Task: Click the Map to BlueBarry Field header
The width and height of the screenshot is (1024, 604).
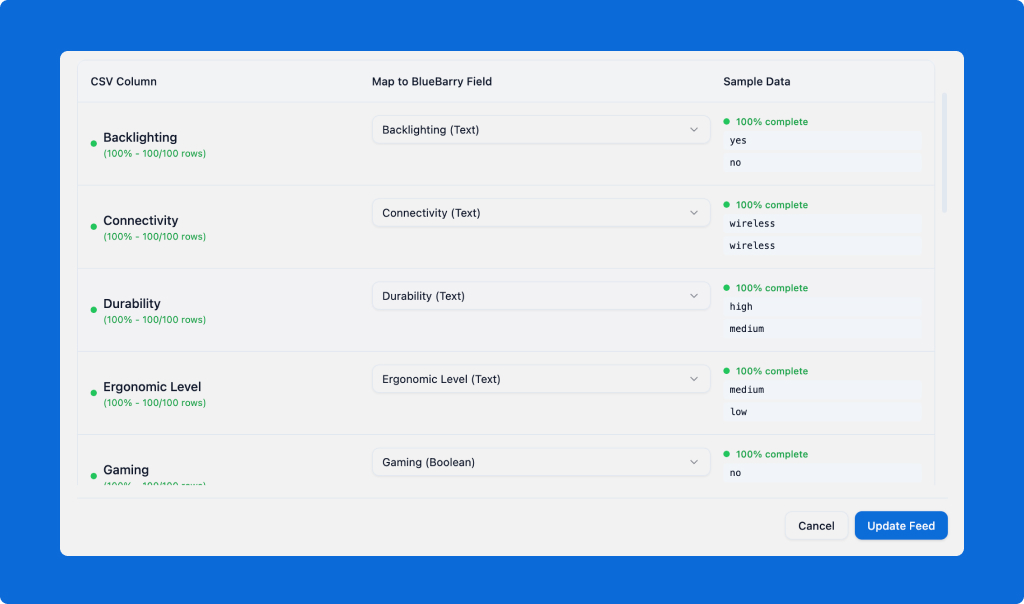Action: (430, 81)
